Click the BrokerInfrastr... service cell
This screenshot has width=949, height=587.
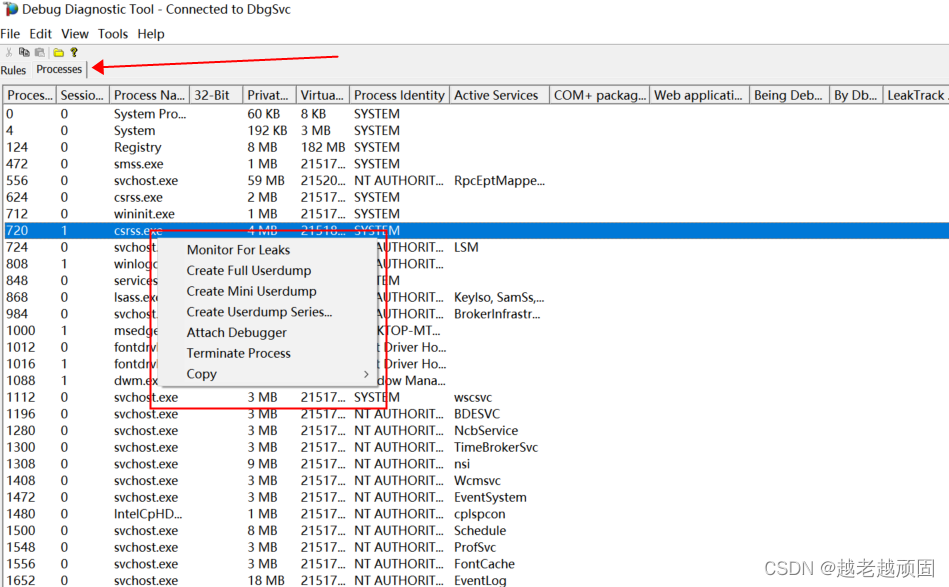pos(497,313)
